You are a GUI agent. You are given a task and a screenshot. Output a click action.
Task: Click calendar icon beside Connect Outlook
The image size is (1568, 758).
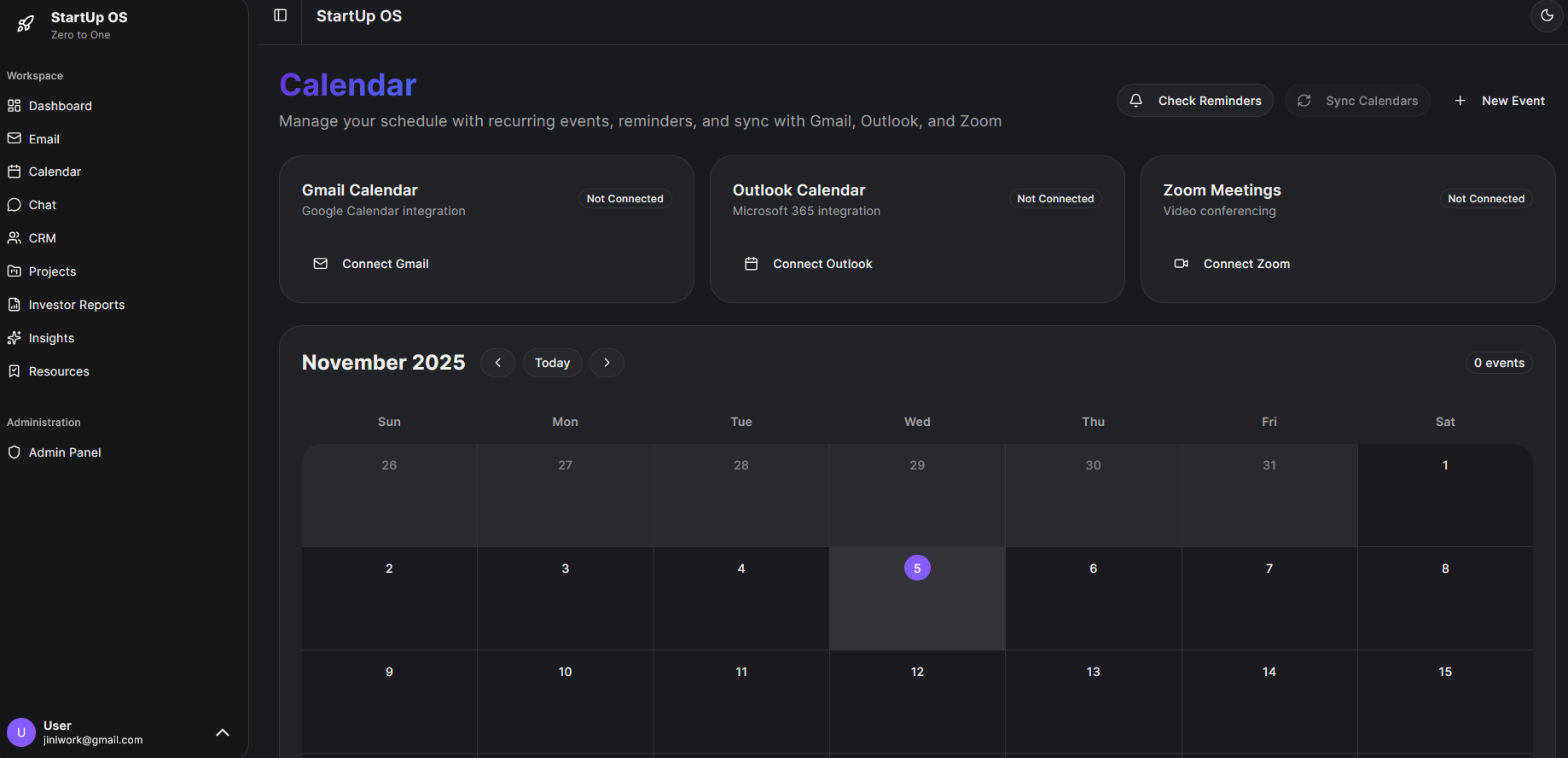point(751,264)
